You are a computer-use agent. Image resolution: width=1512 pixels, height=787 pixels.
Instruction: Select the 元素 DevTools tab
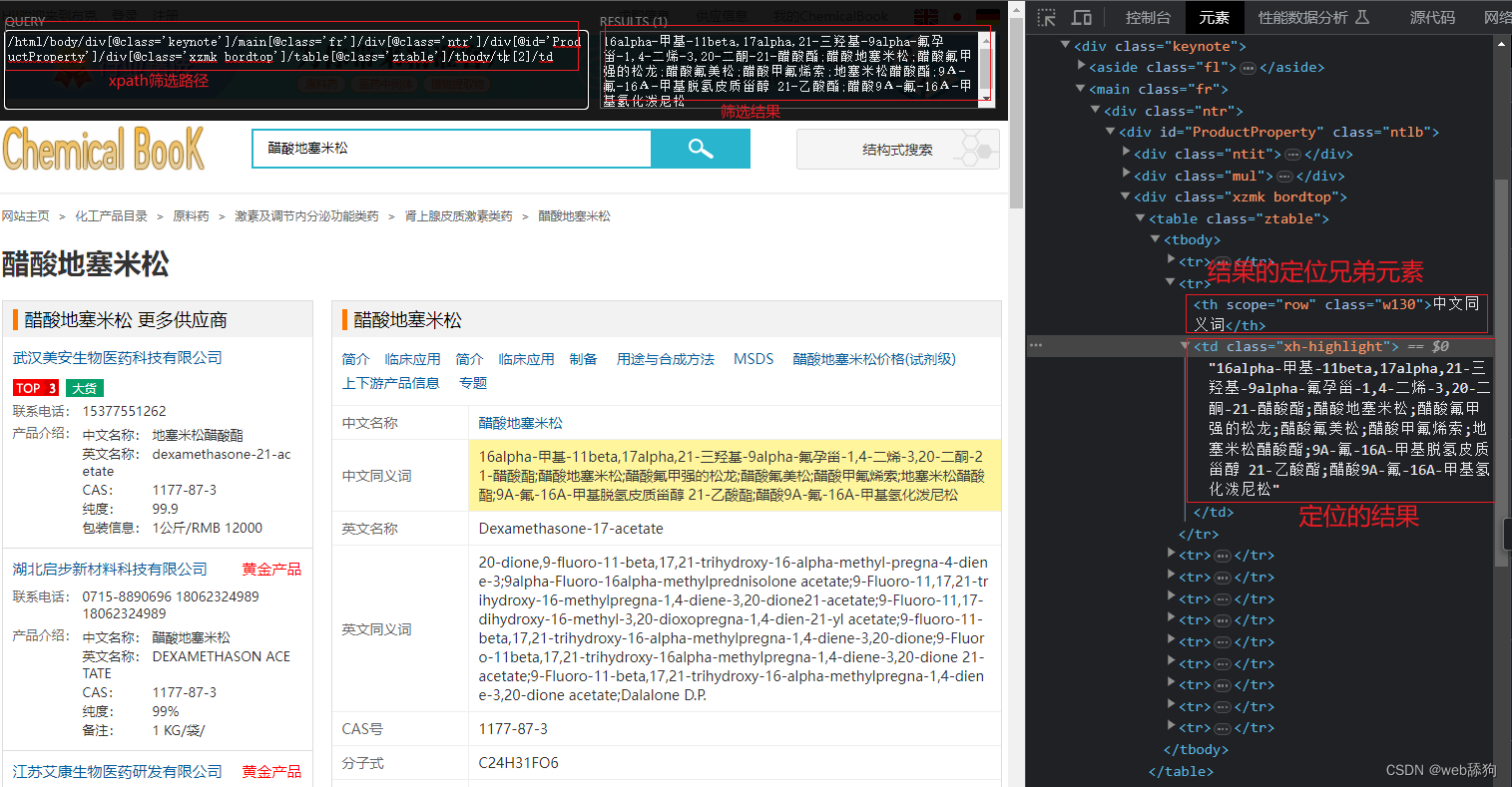coord(1215,17)
